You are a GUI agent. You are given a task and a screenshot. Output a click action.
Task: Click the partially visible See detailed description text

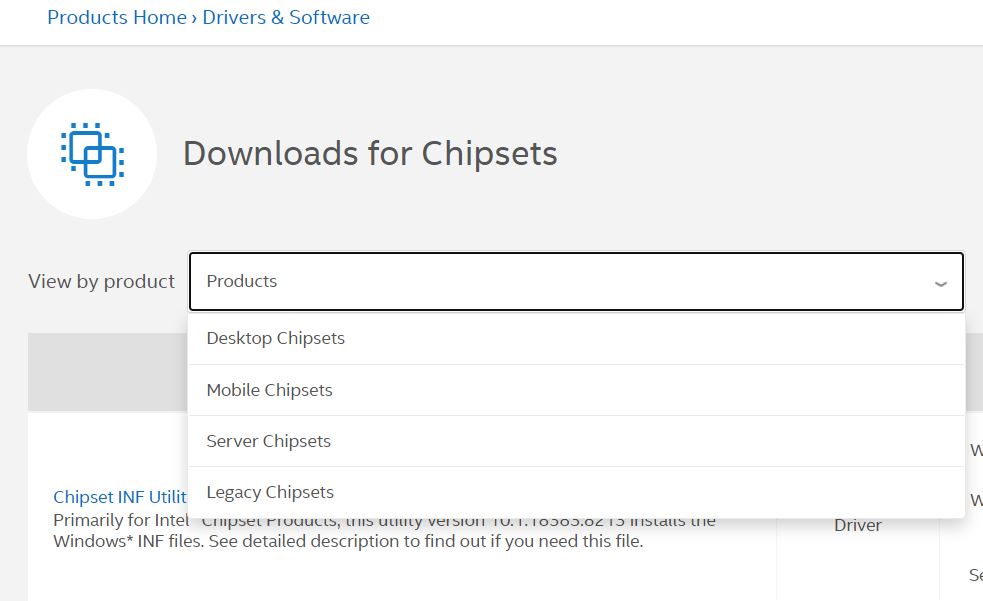pyautogui.click(x=974, y=574)
